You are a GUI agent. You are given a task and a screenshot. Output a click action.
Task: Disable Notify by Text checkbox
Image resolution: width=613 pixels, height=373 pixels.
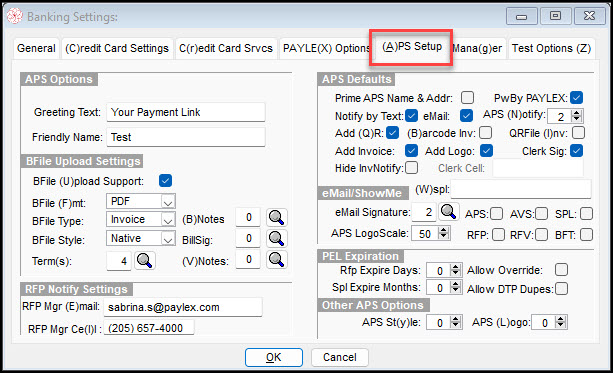411,116
